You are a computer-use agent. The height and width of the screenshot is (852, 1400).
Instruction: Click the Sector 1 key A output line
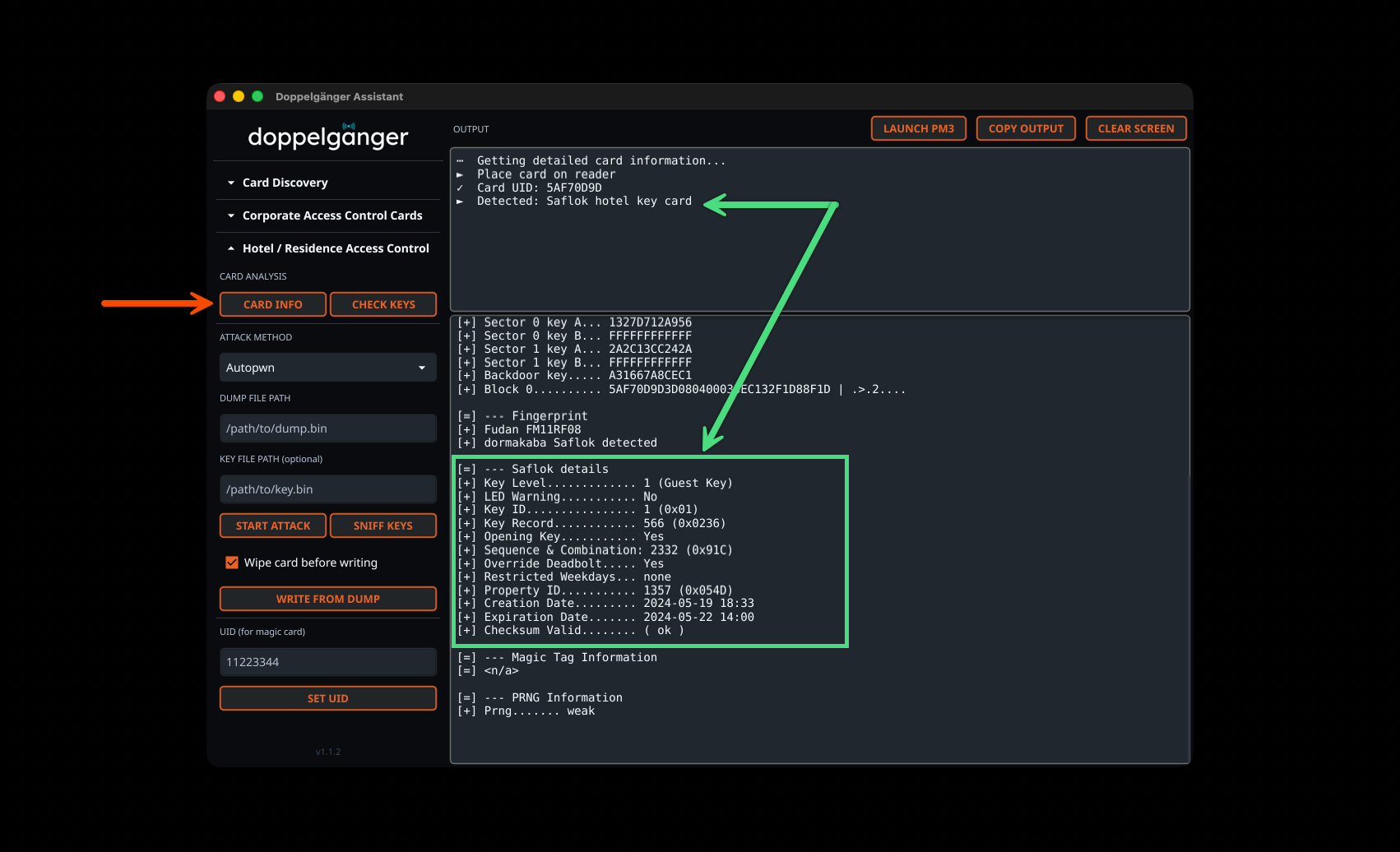coord(575,349)
